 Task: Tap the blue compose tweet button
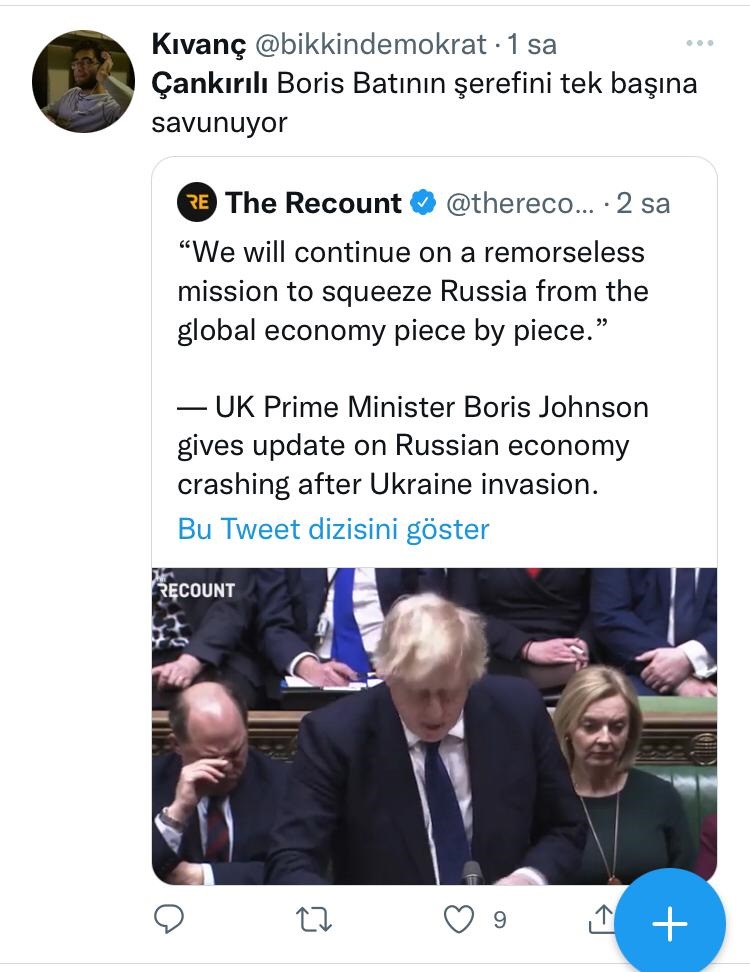[669, 924]
